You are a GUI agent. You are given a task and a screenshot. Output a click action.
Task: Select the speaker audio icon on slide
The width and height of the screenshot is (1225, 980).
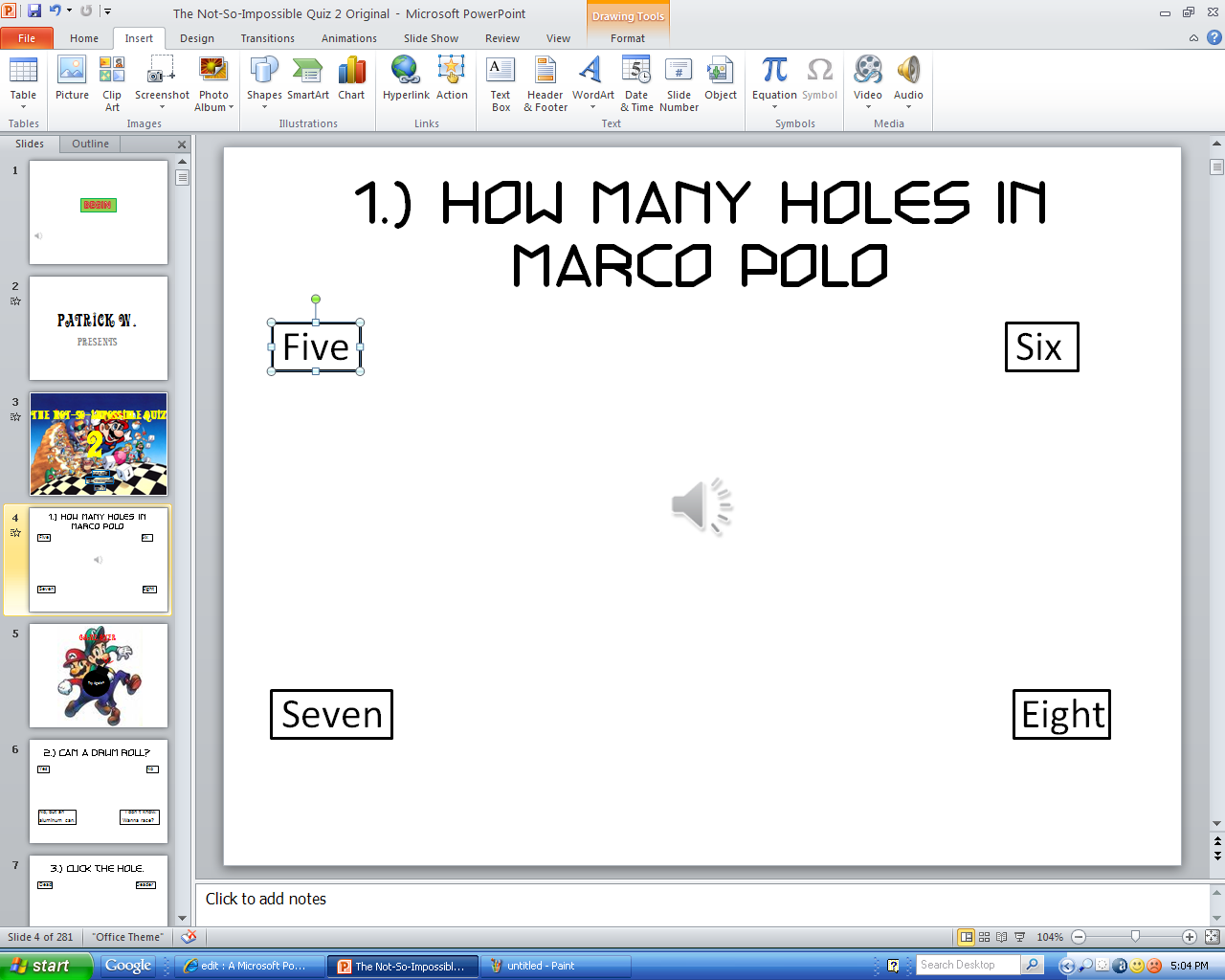coord(702,505)
